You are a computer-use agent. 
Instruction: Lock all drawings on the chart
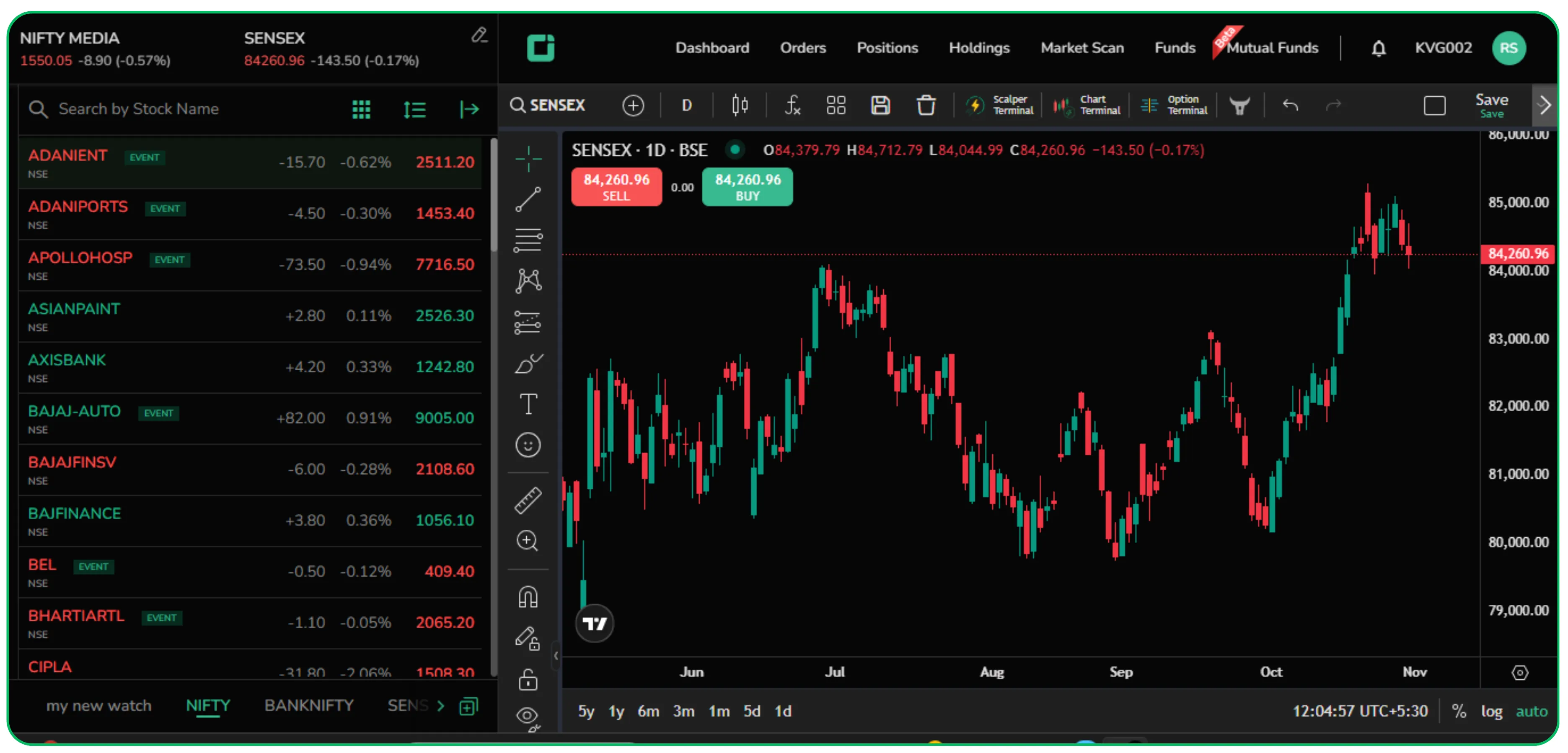click(x=528, y=679)
